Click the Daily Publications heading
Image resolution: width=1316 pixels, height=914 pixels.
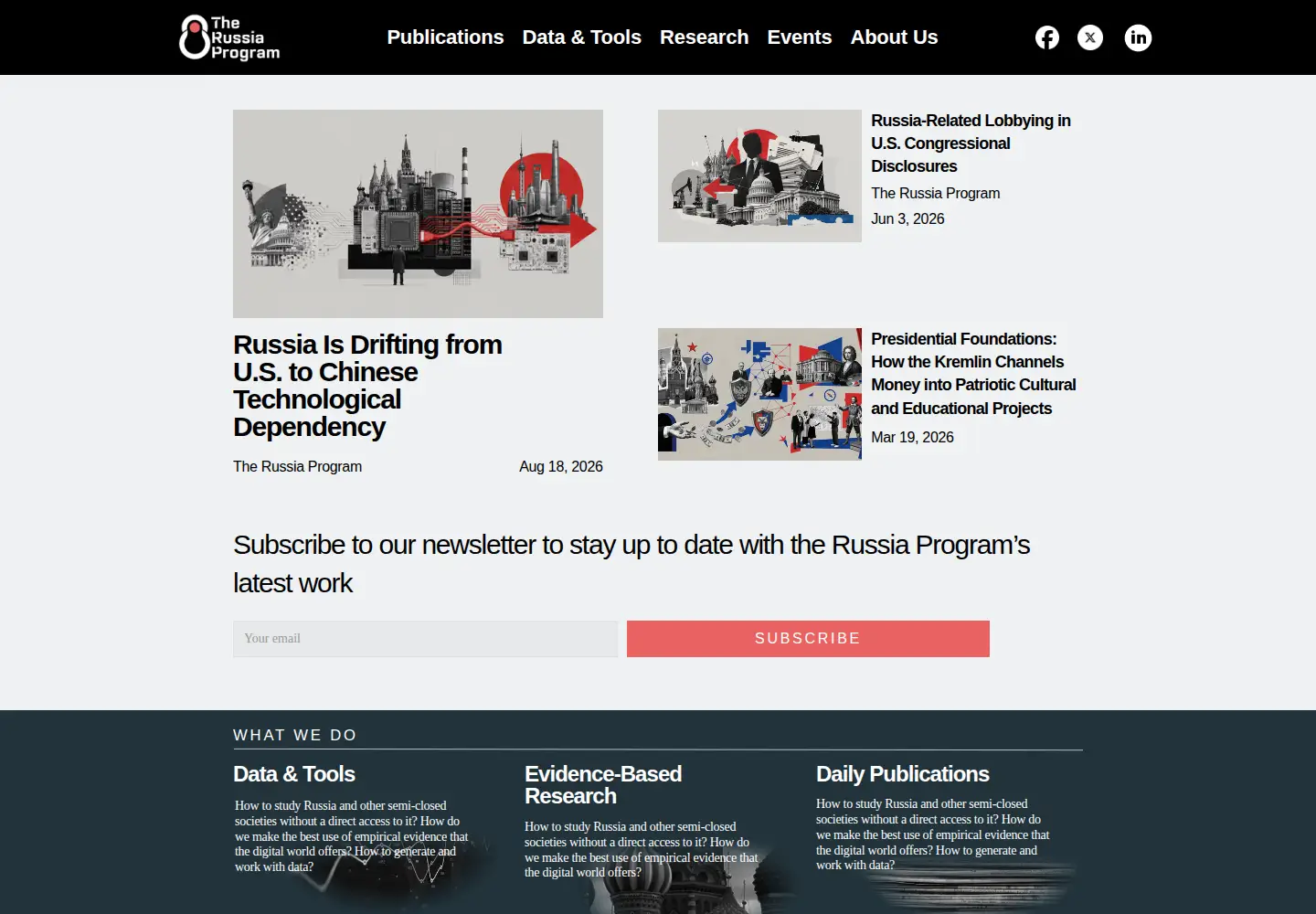point(903,774)
